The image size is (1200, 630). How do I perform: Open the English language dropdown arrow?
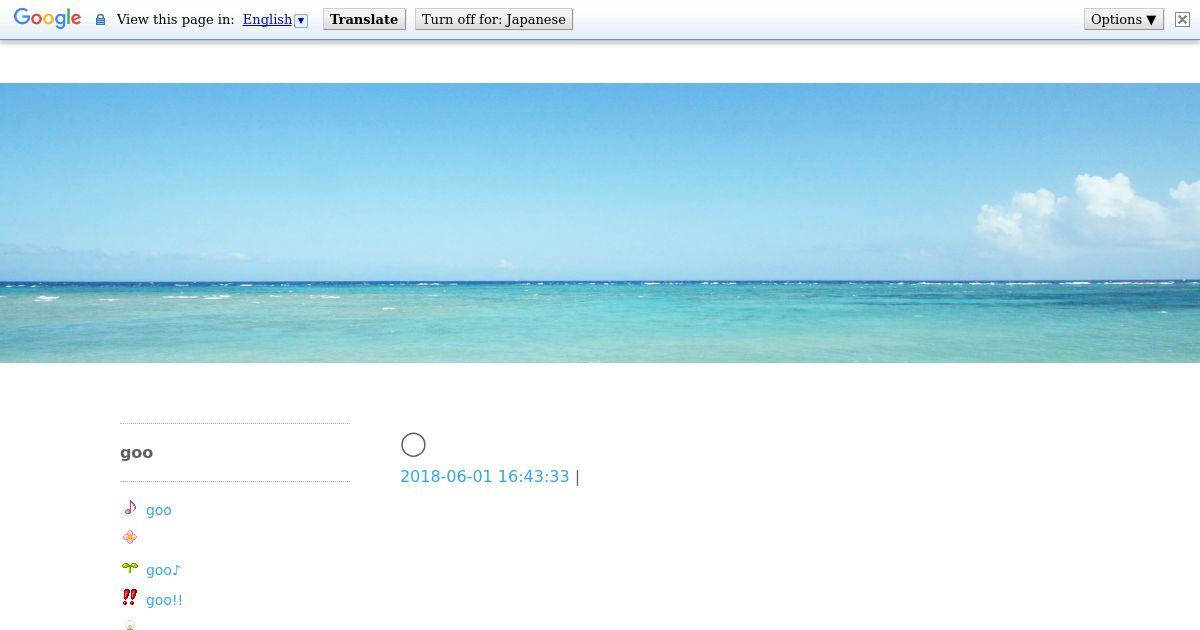click(301, 20)
